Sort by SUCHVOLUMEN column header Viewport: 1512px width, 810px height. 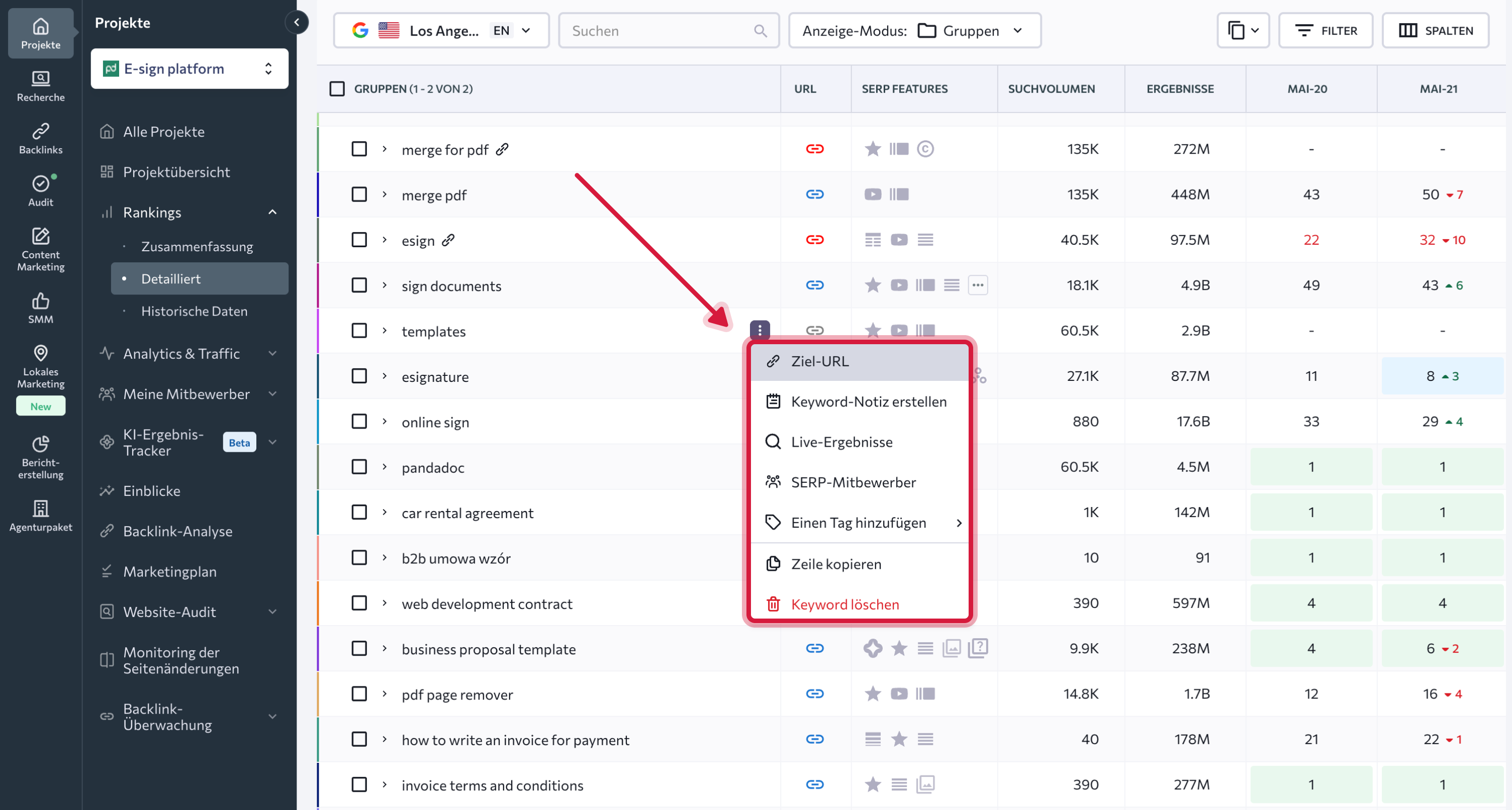(x=1051, y=88)
